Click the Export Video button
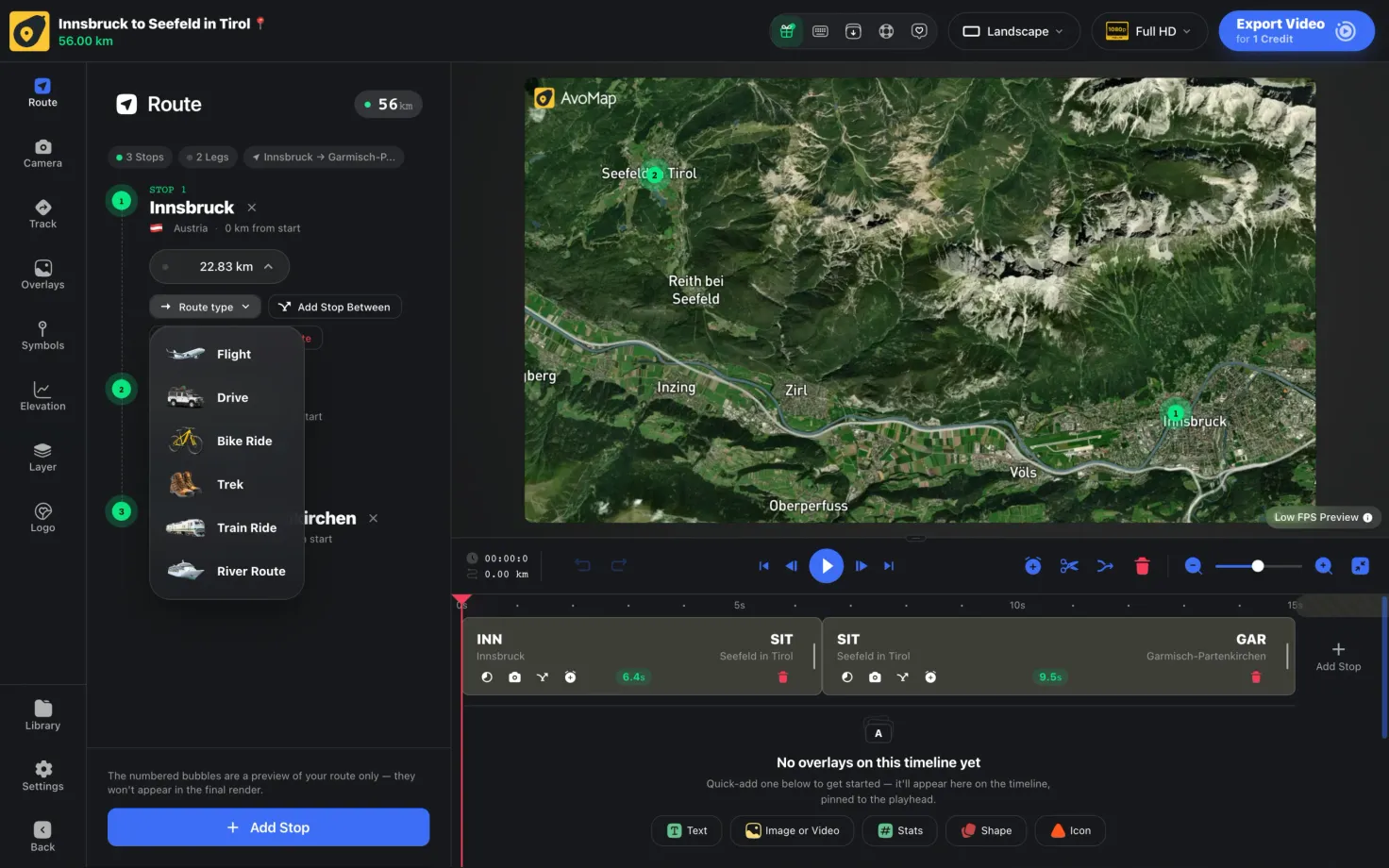 click(x=1296, y=31)
